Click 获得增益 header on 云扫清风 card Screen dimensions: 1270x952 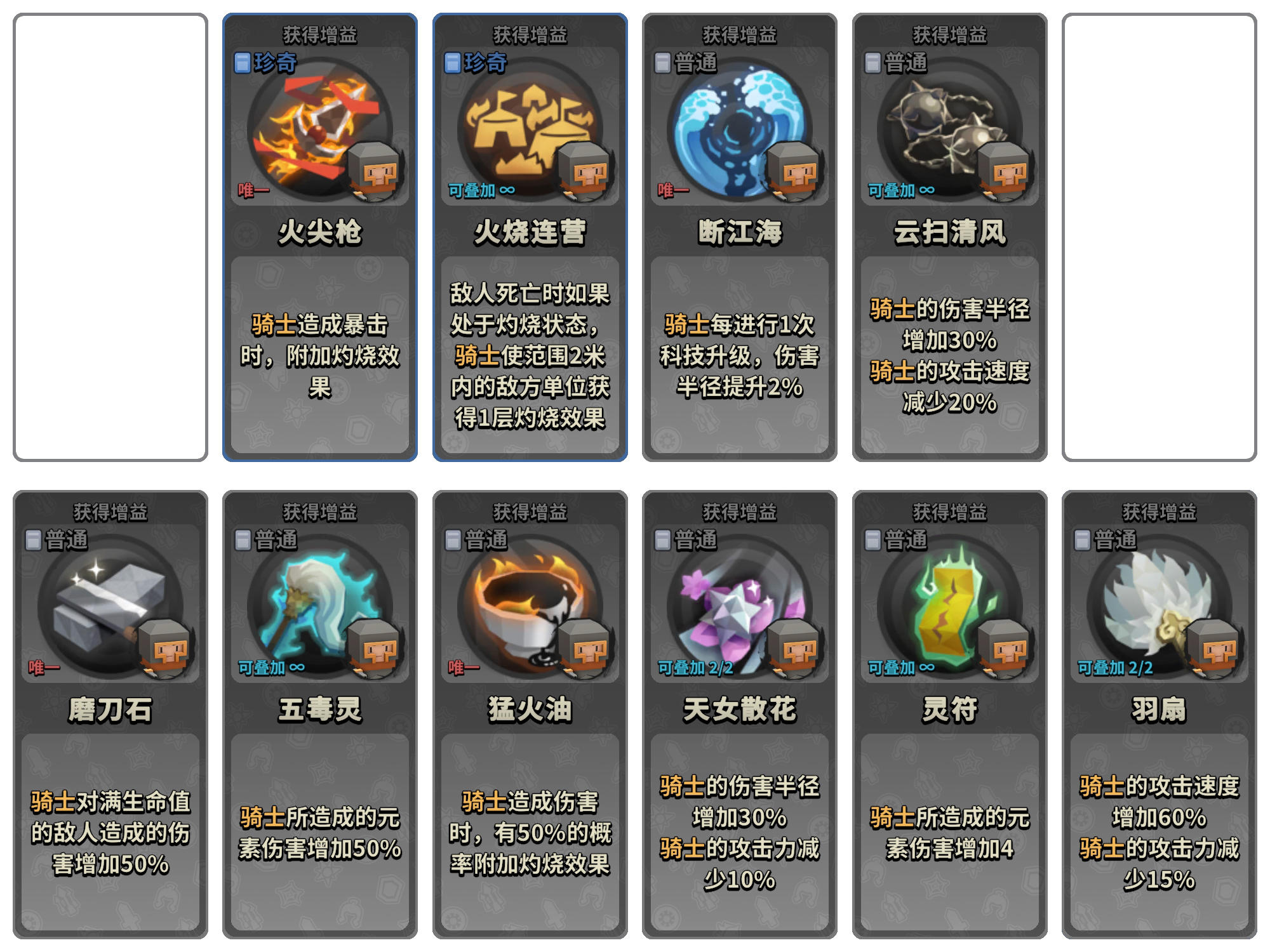tap(950, 35)
